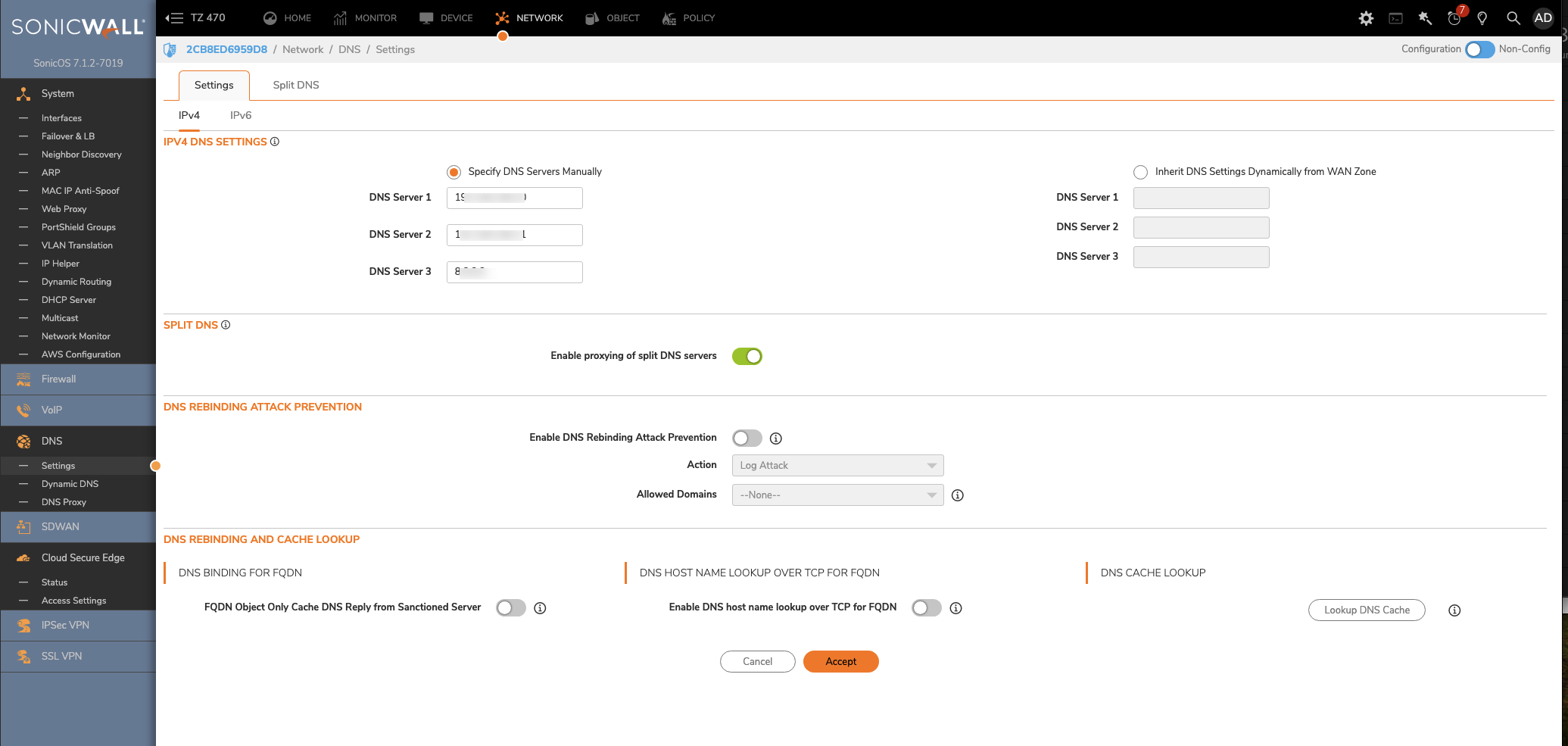This screenshot has width=1568, height=746.
Task: Click info icon next to Lookup DNS Cache
Action: tap(1454, 610)
